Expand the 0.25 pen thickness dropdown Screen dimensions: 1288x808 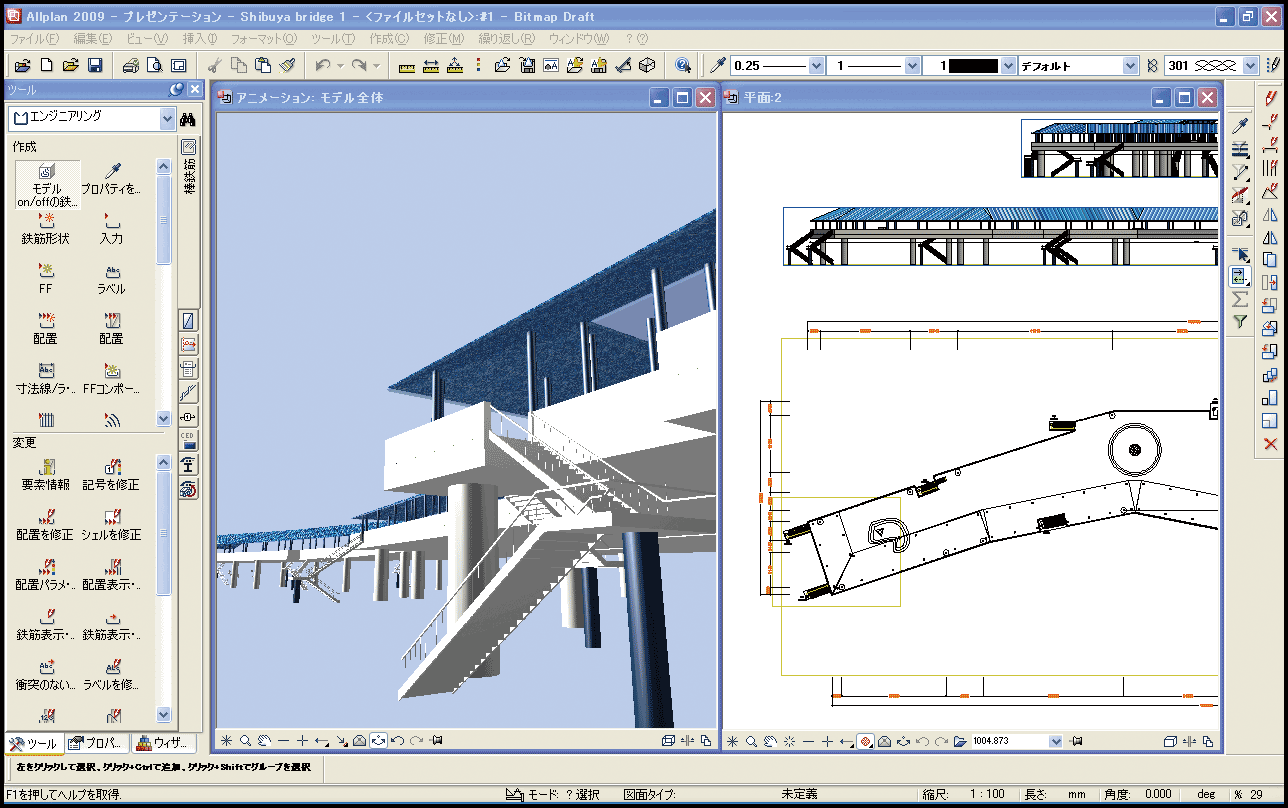816,65
